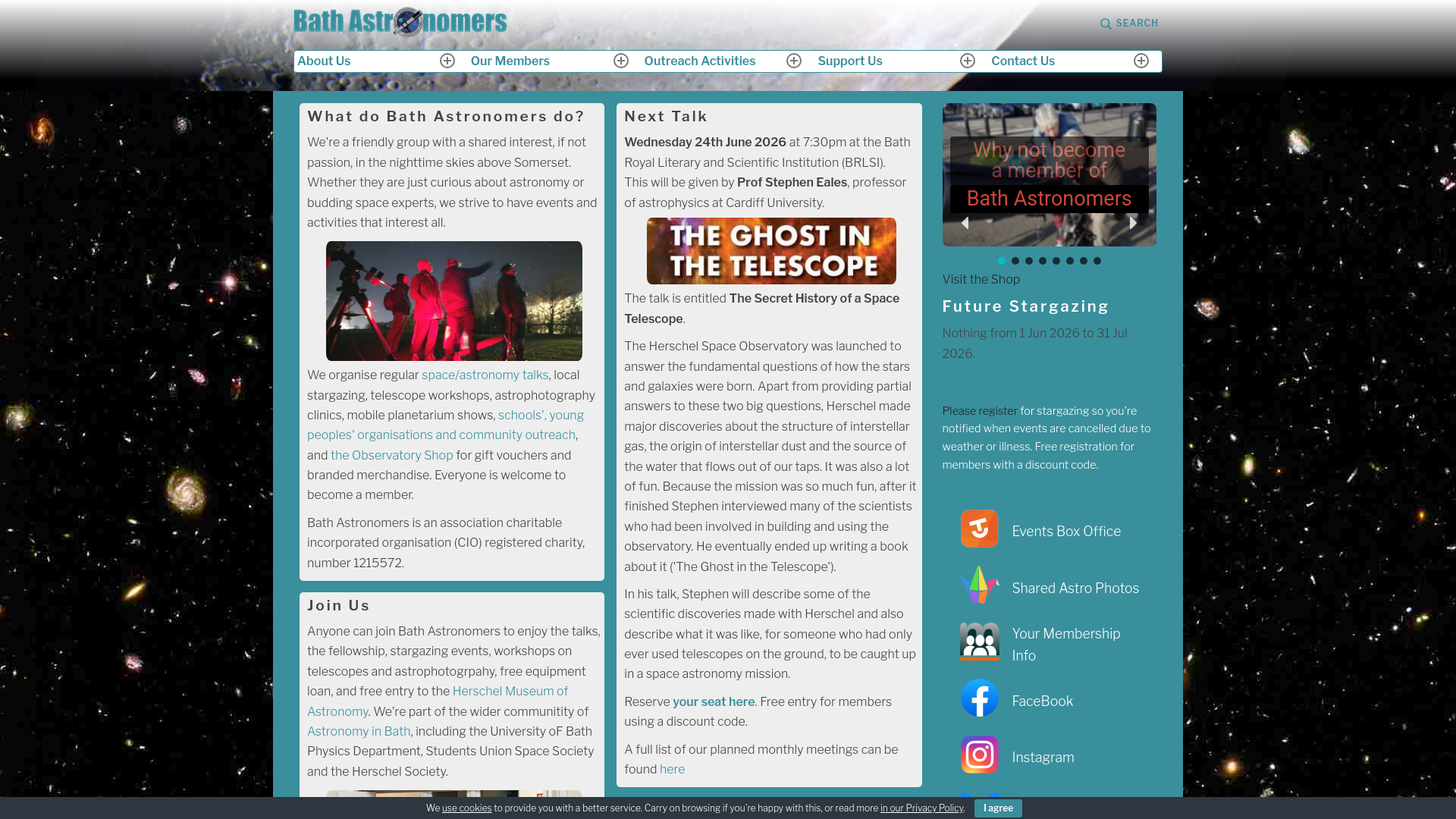Select the seventh carousel dot

(1084, 261)
